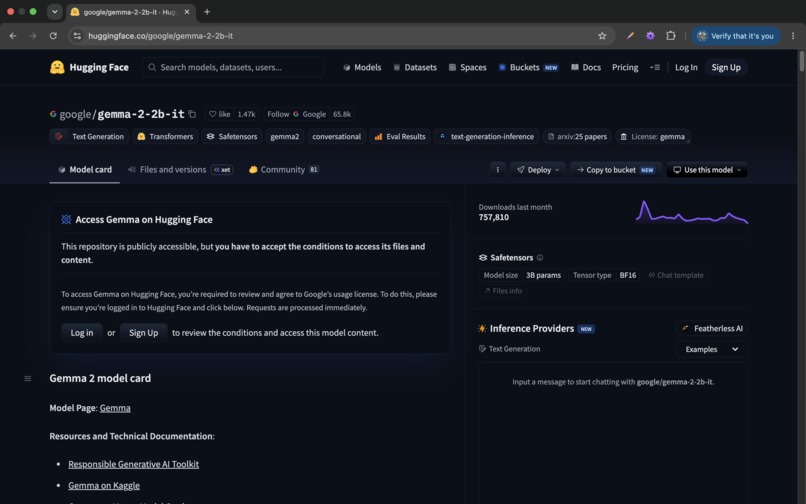
Task: Go to Models in the navigation
Action: (x=362, y=67)
